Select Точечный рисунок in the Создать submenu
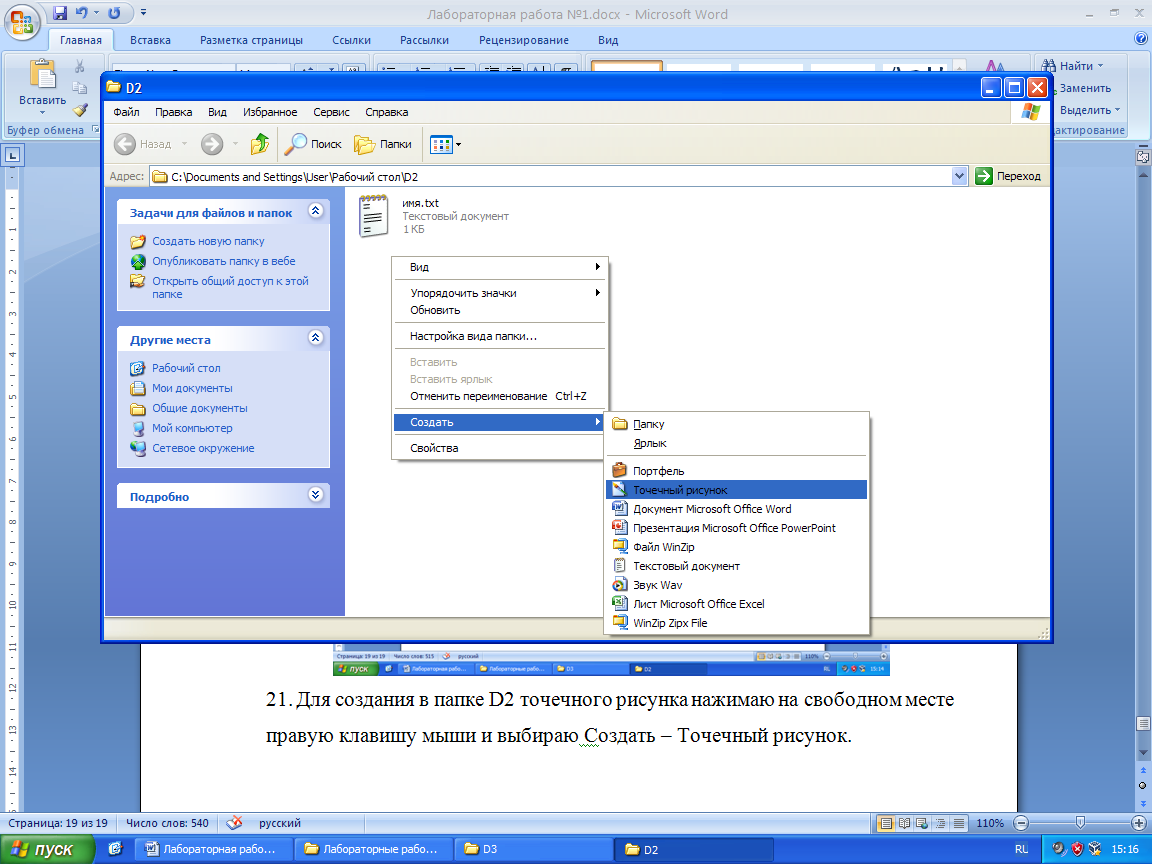Image resolution: width=1152 pixels, height=864 pixels. (x=736, y=490)
